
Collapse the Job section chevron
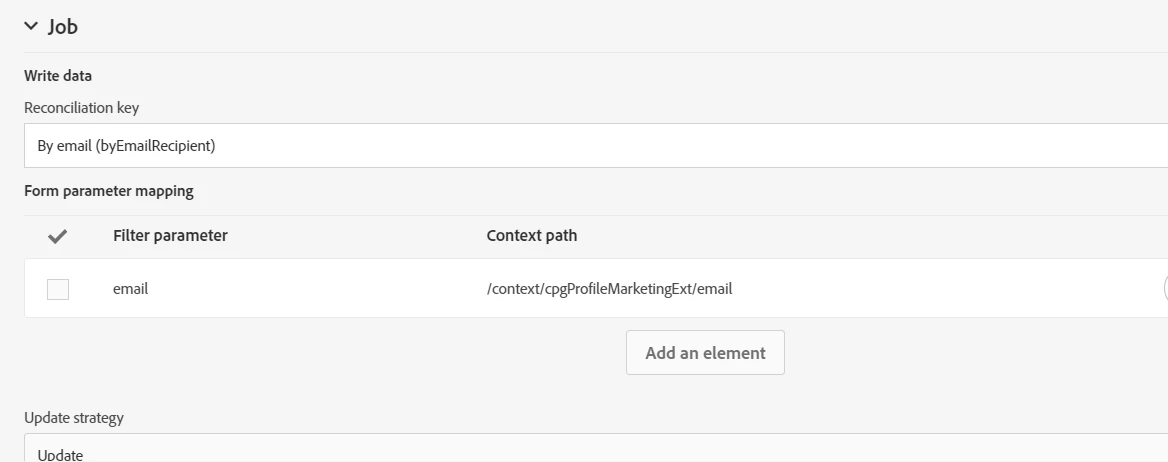click(x=31, y=27)
